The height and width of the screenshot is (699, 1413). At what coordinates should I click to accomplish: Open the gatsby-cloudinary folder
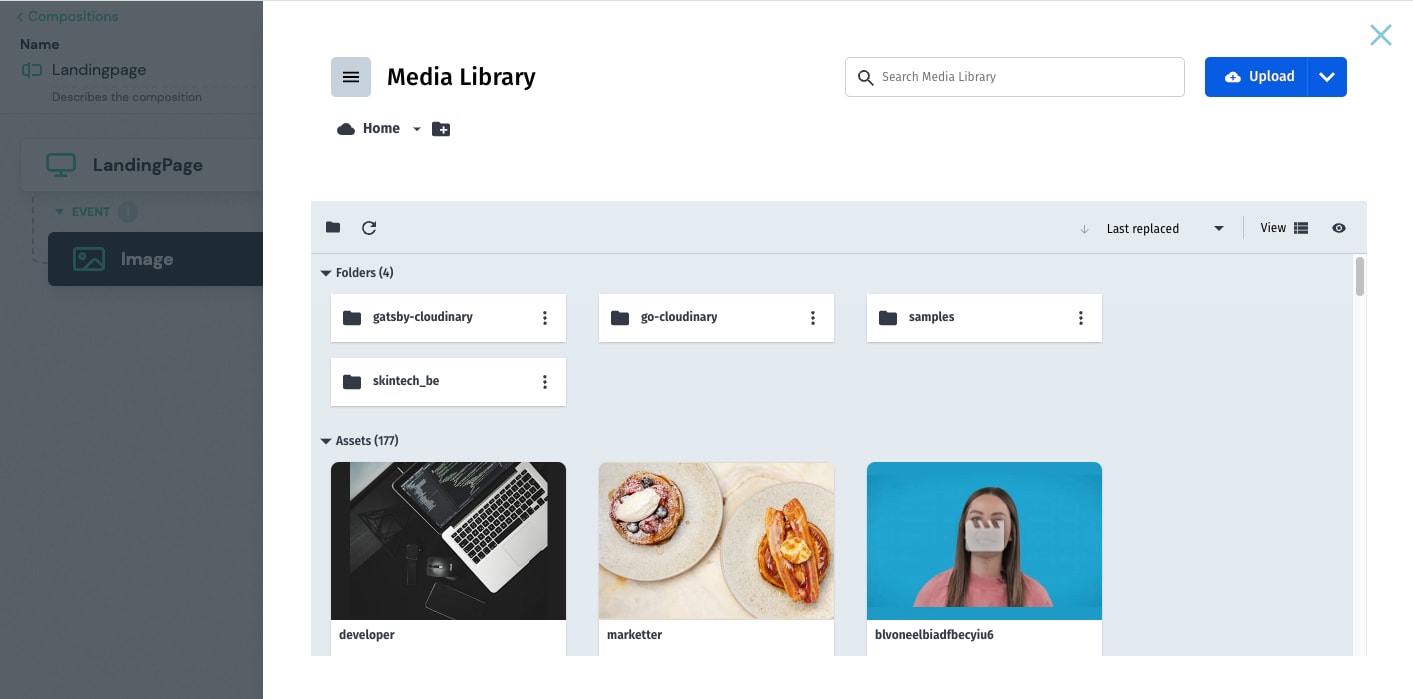click(x=448, y=318)
